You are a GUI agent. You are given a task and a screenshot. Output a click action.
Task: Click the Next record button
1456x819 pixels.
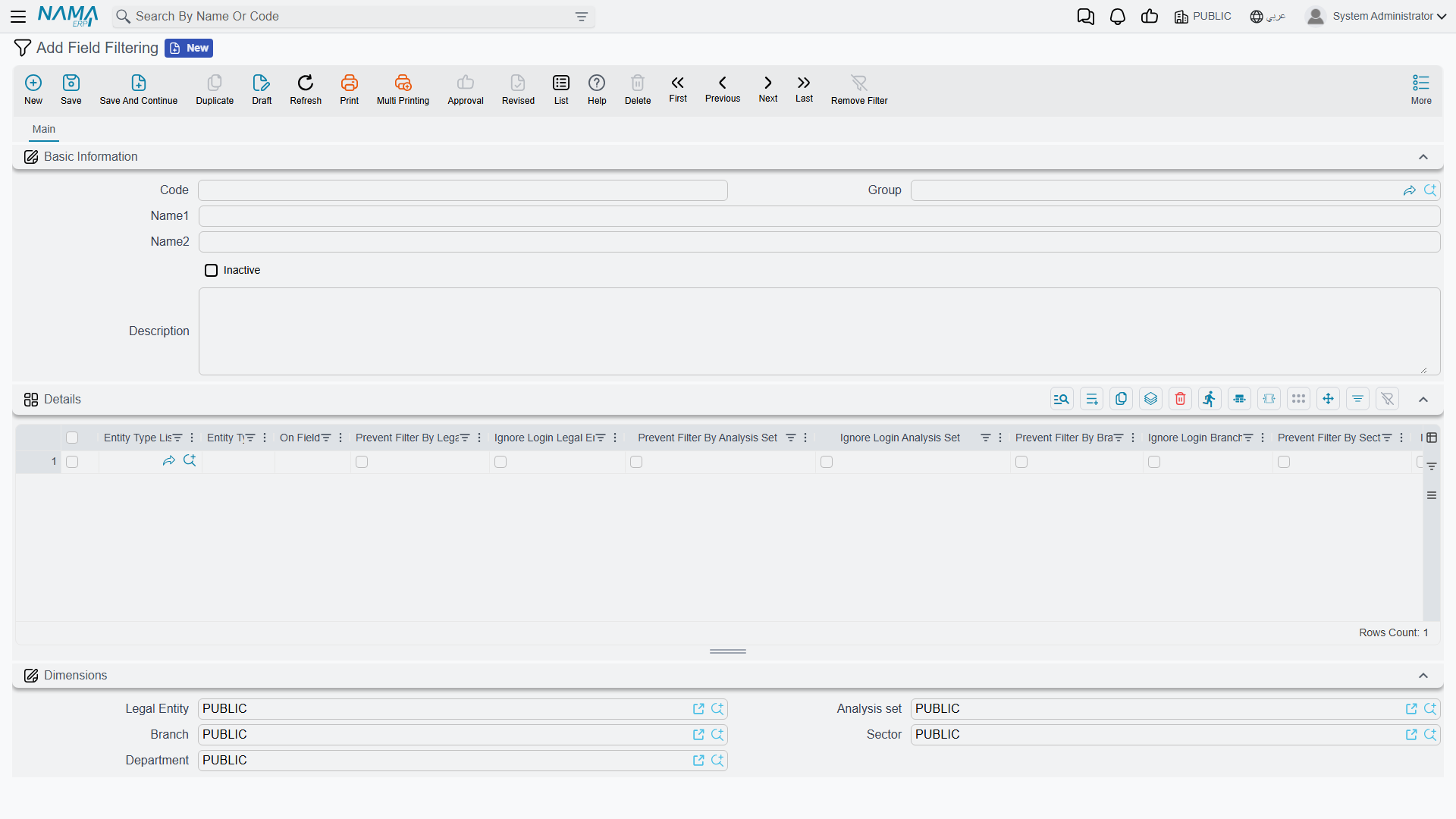[x=768, y=89]
